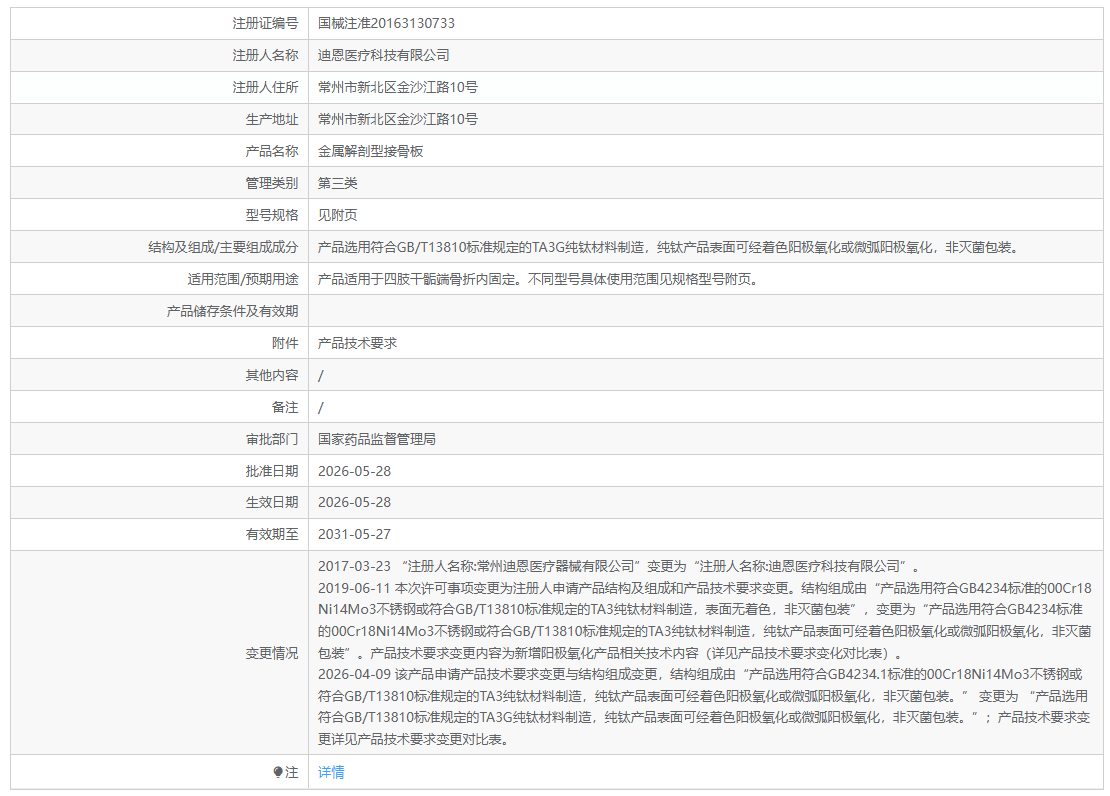Open the 详情 link in the 注 row
1110x796 pixels.
click(x=331, y=772)
